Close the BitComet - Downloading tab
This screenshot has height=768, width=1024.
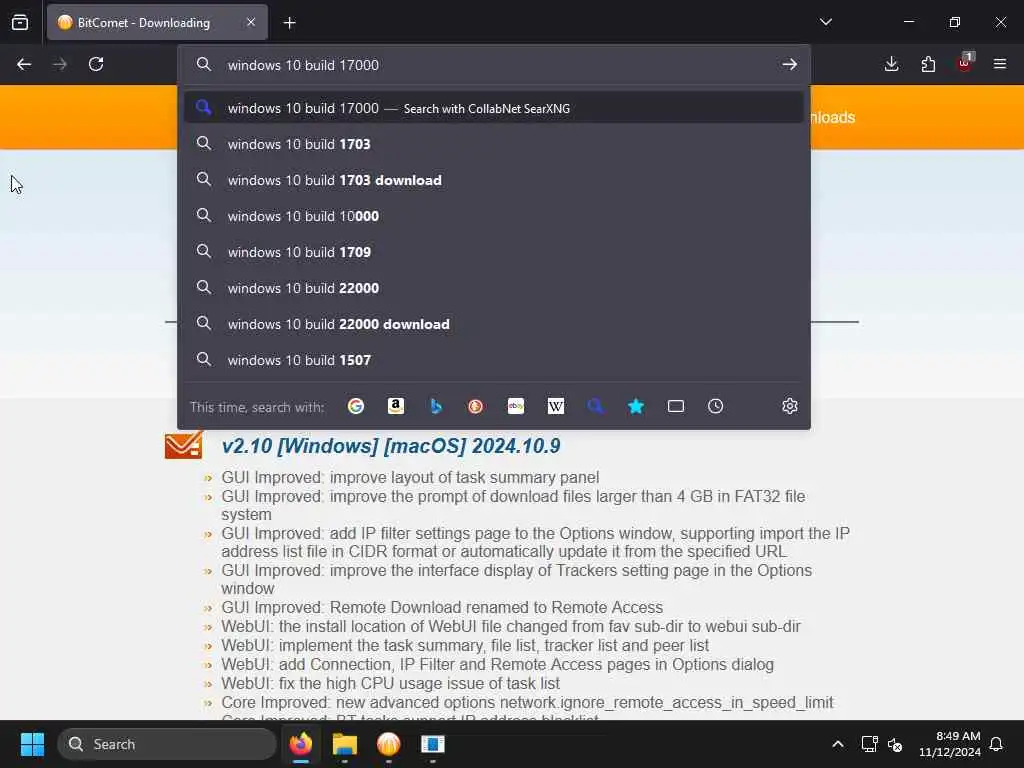point(251,22)
